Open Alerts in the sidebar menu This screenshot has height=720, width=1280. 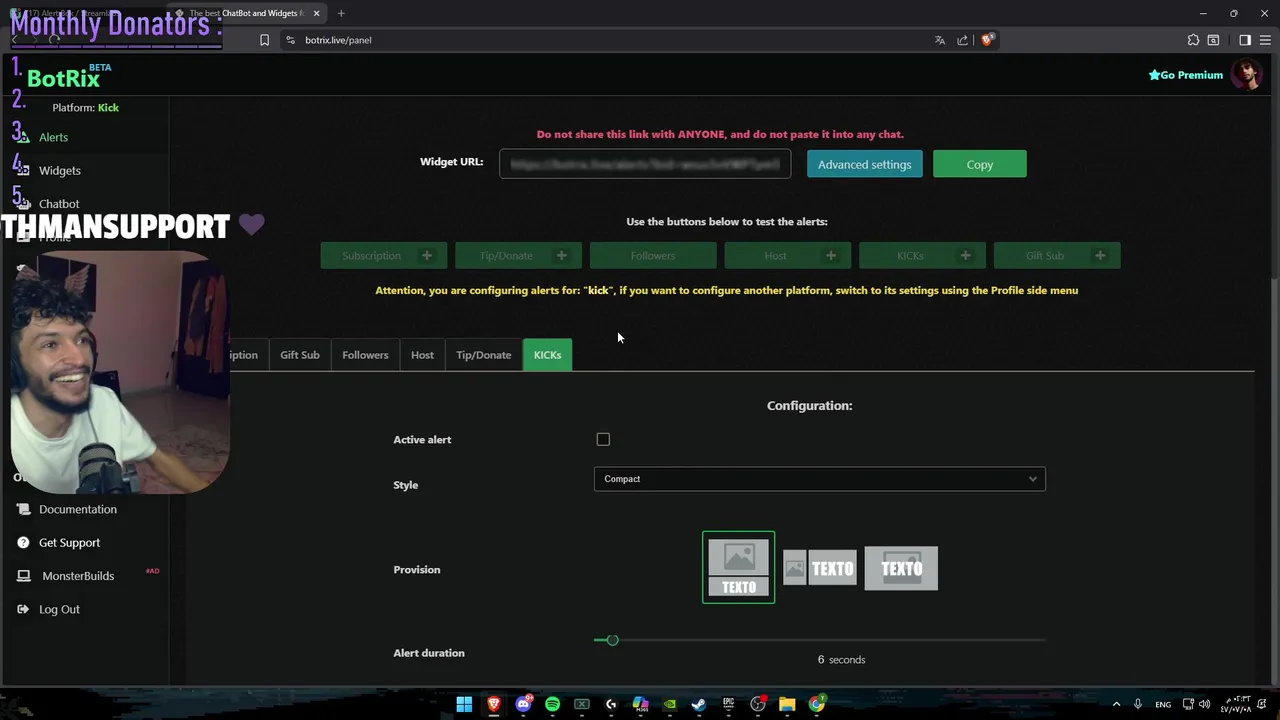pyautogui.click(x=53, y=137)
